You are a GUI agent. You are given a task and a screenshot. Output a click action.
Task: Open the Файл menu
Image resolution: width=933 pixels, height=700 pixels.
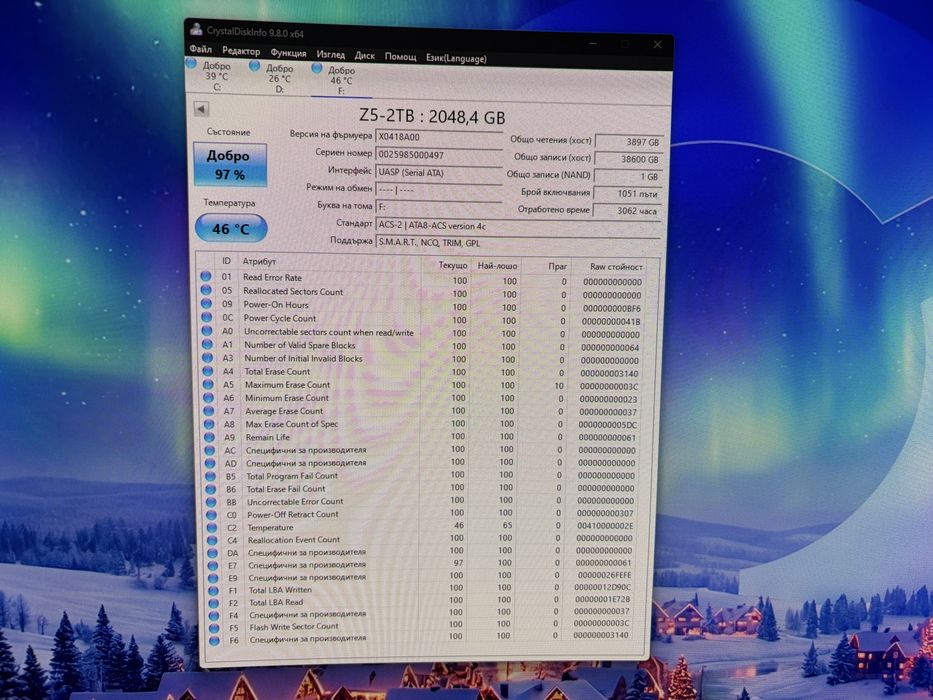201,49
